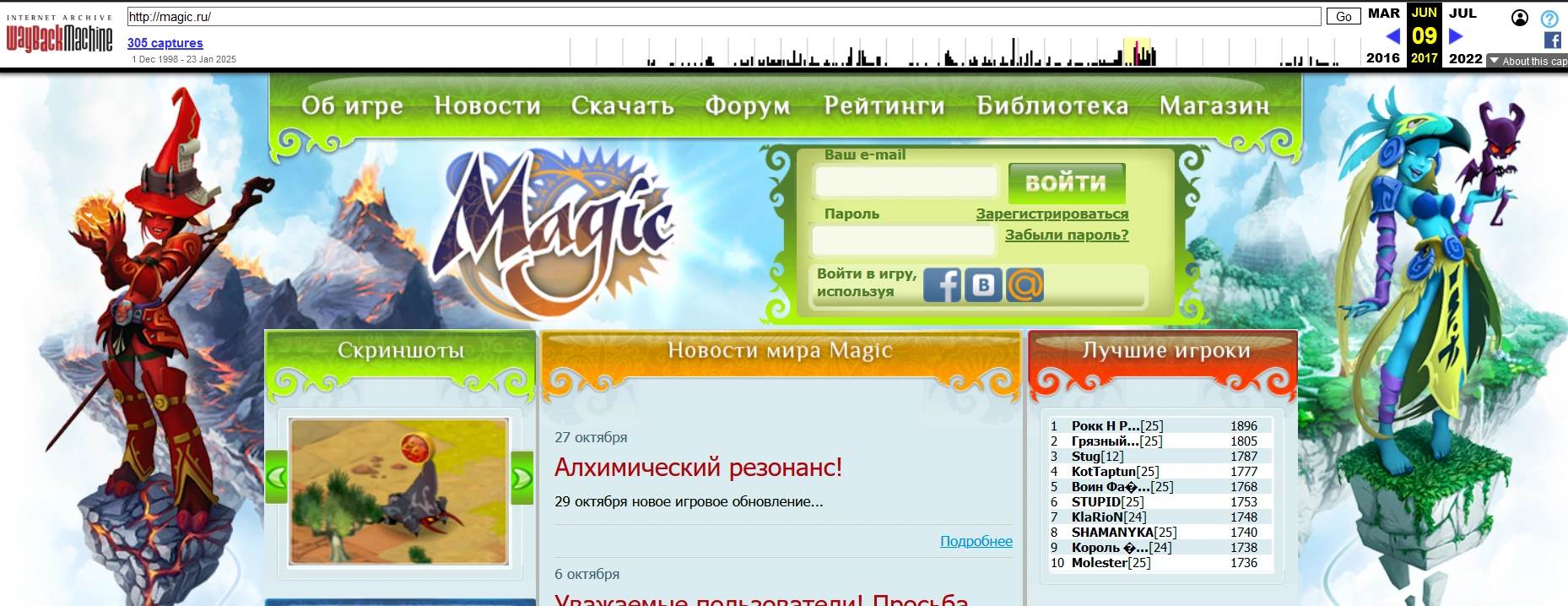
Task: Open Подробнее link under news
Action: (976, 541)
